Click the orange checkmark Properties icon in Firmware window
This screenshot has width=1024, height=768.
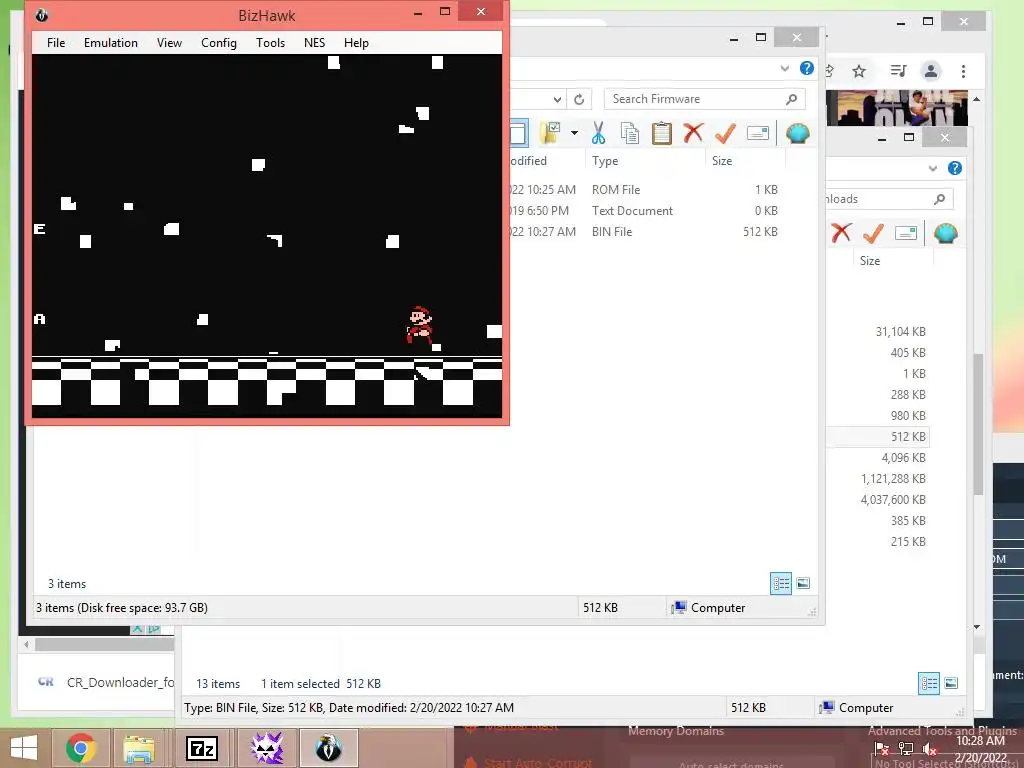click(725, 133)
